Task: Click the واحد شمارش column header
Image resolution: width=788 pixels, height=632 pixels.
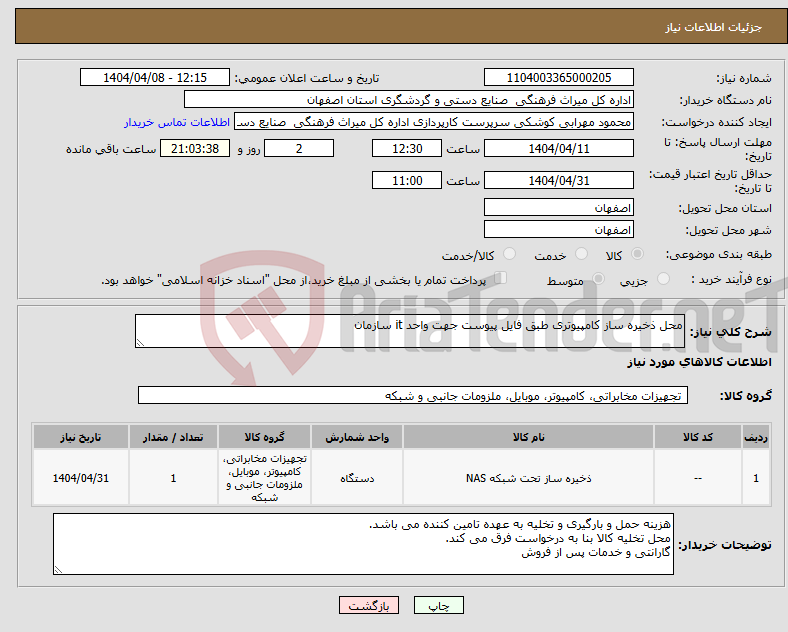Action: coord(357,437)
